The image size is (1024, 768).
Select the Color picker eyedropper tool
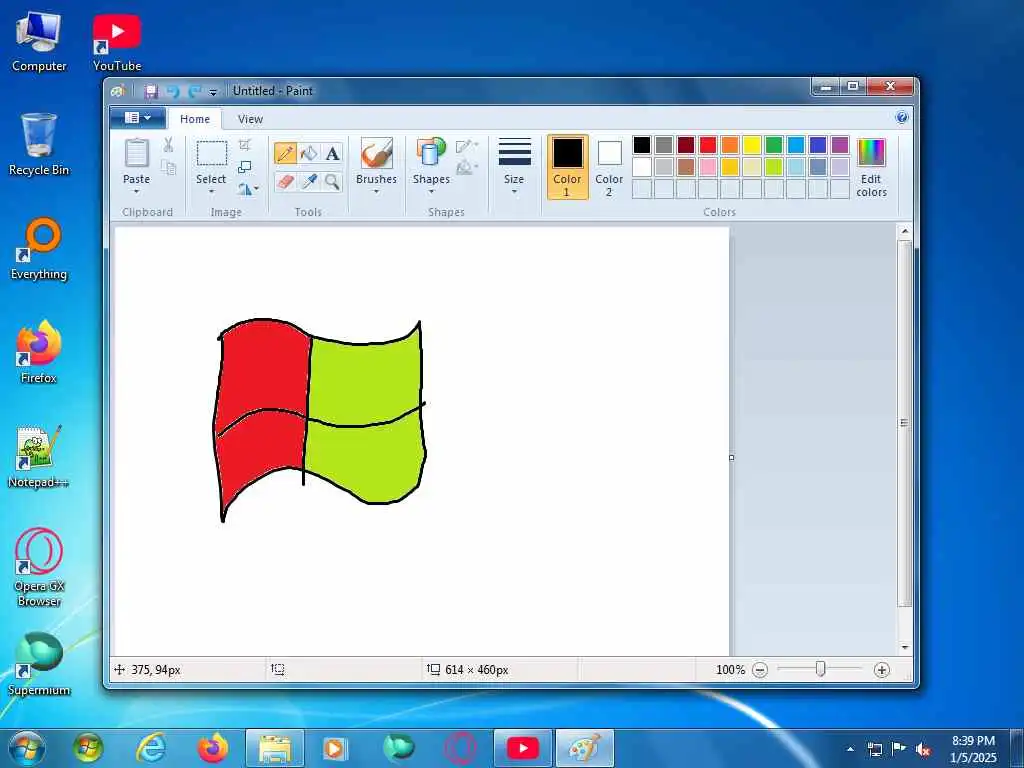coord(309,181)
